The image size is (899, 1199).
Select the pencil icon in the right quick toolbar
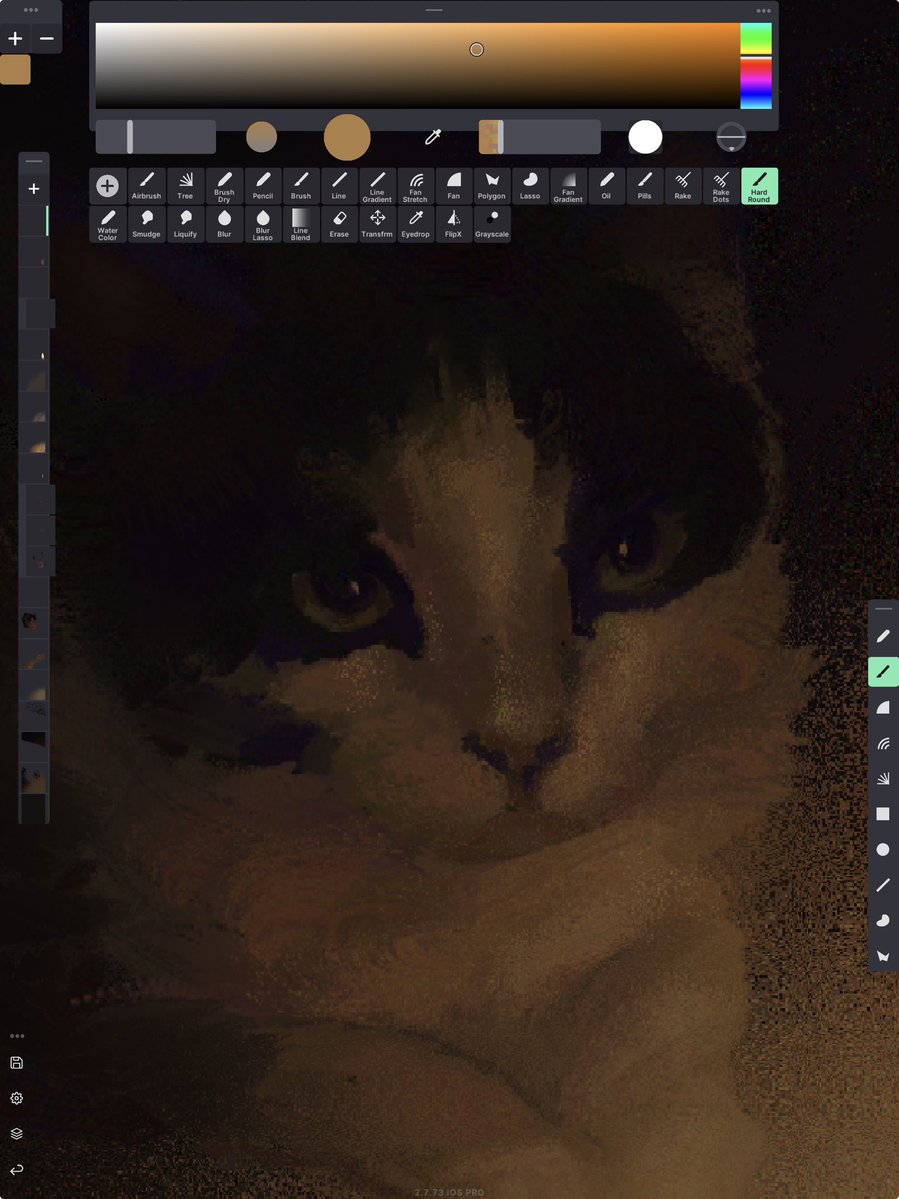click(x=883, y=636)
